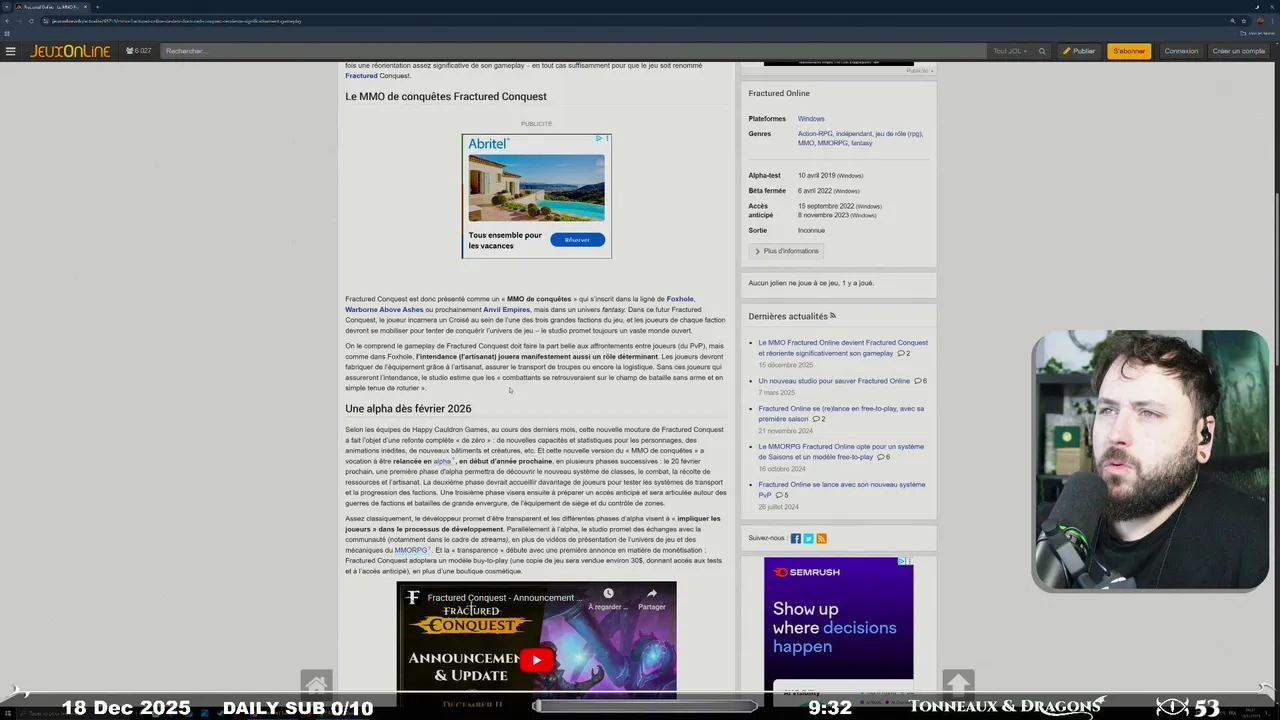Screen dimensions: 1280x720
Task: Click À regarder plus tard on video
Action: pyautogui.click(x=608, y=599)
